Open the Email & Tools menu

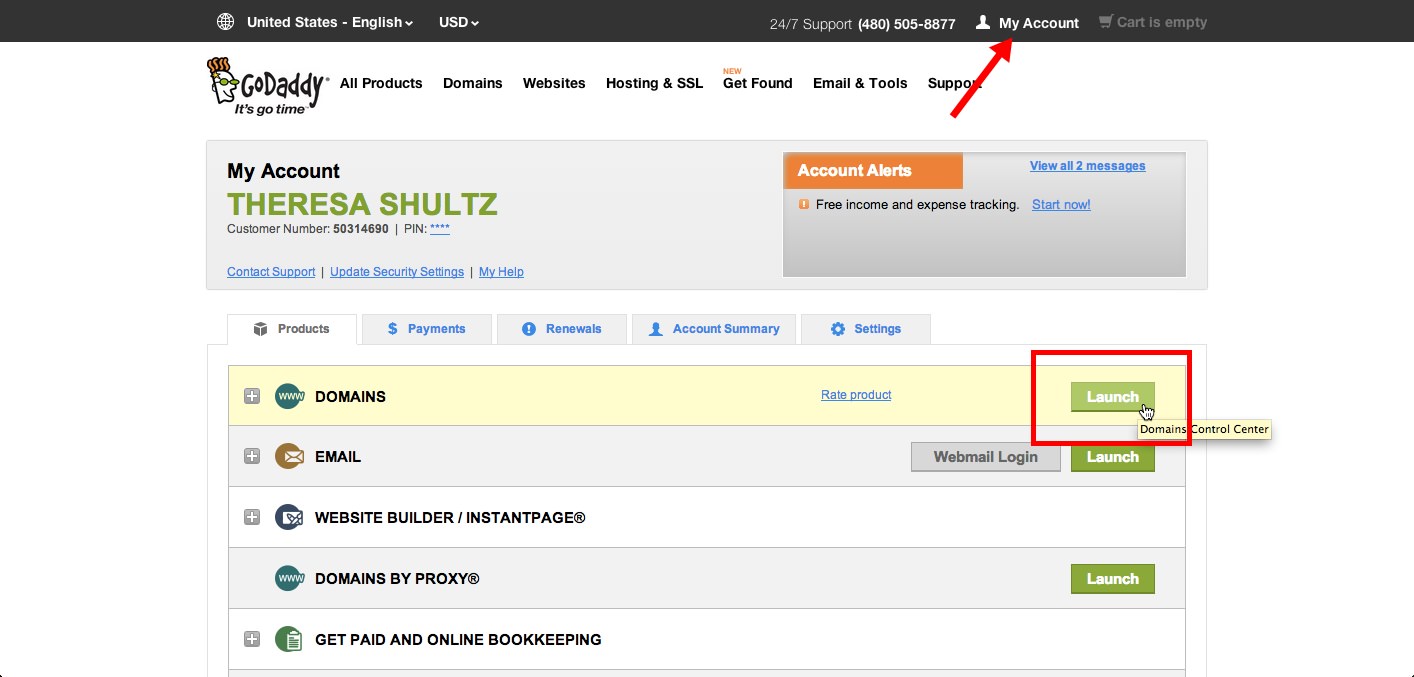(860, 83)
